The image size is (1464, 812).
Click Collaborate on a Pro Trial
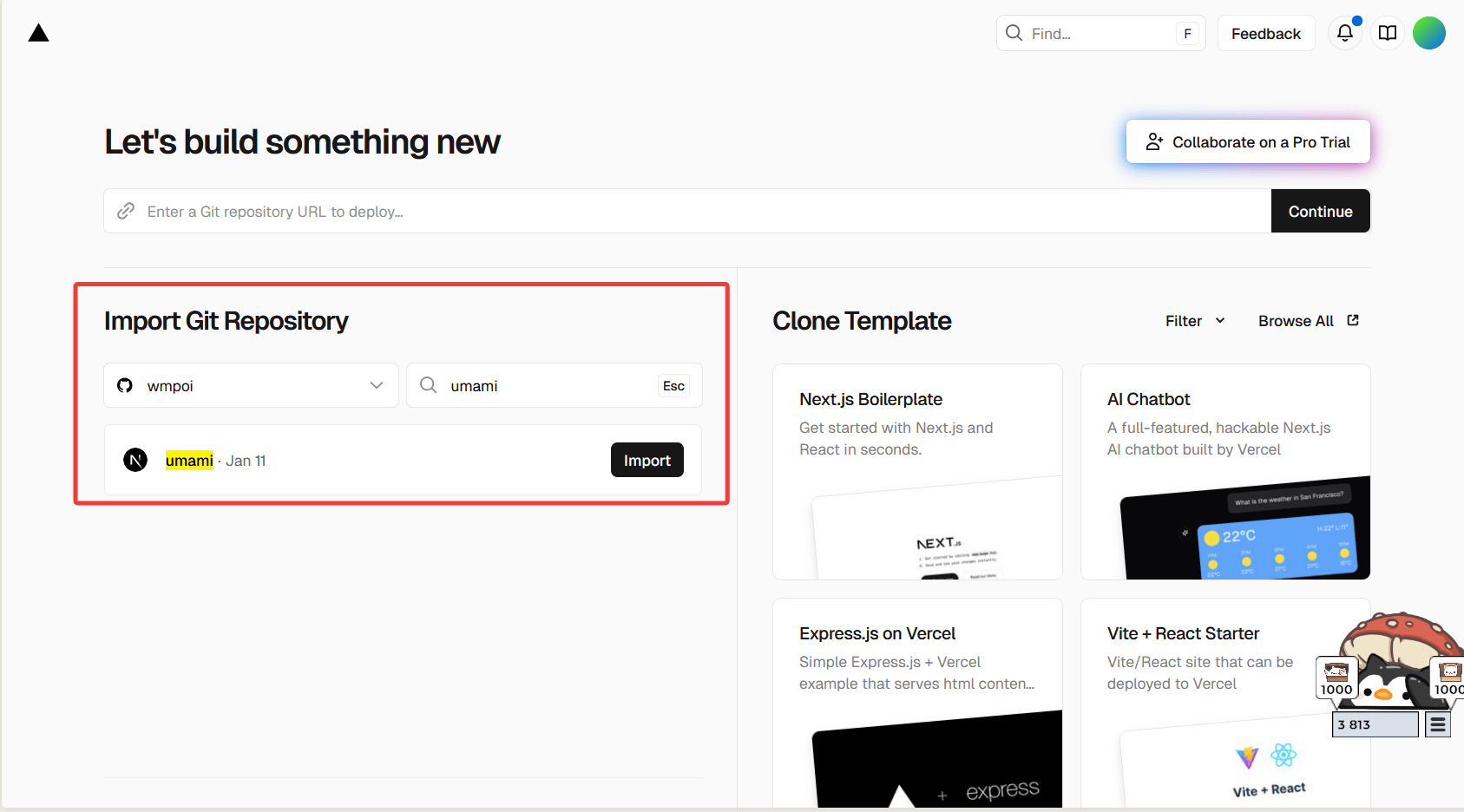(1248, 141)
